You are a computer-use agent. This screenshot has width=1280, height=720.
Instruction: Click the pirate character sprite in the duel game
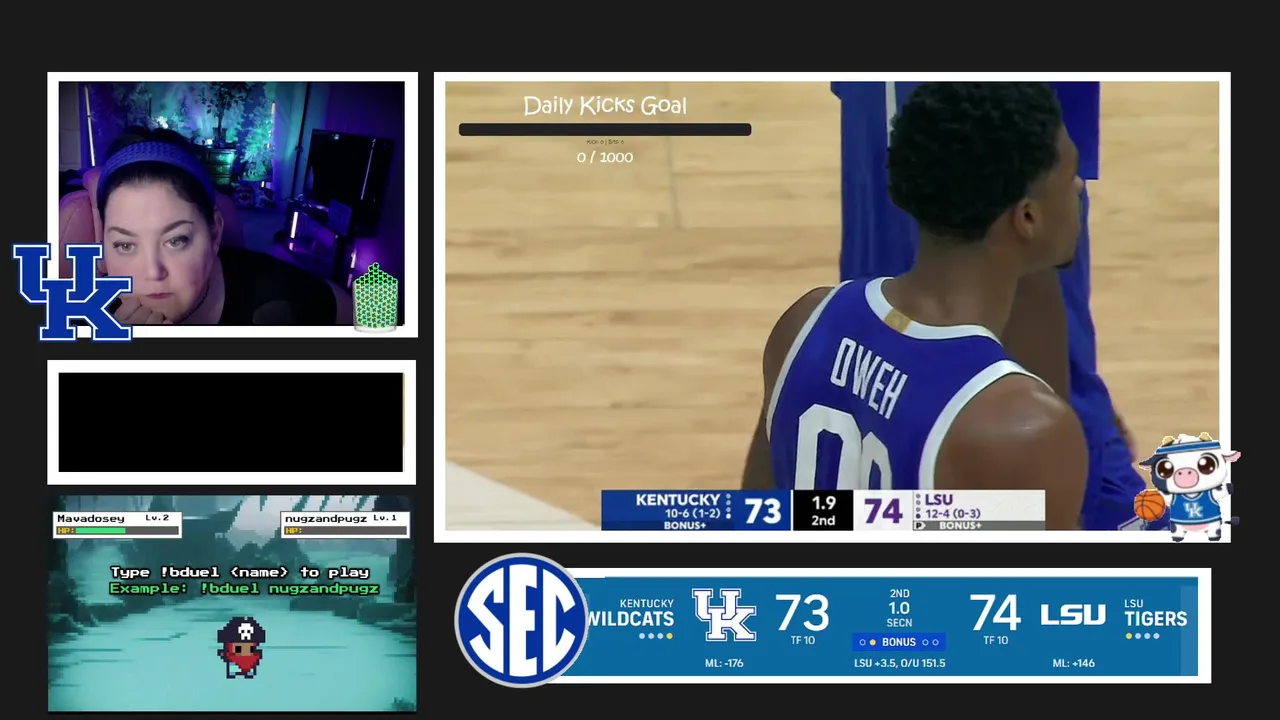240,647
